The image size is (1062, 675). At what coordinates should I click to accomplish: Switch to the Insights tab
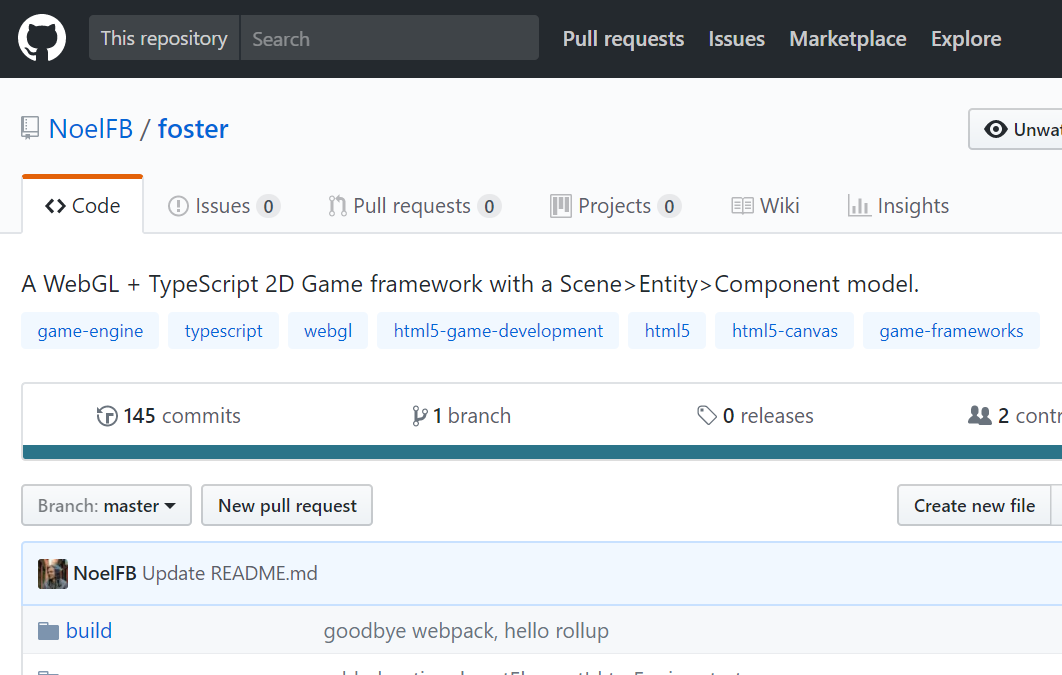click(898, 206)
